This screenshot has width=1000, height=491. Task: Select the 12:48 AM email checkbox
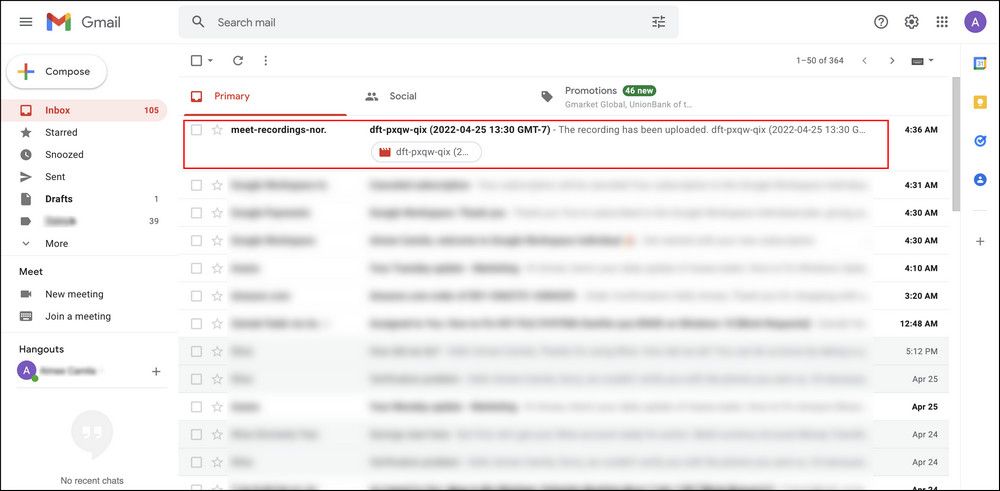(x=196, y=323)
